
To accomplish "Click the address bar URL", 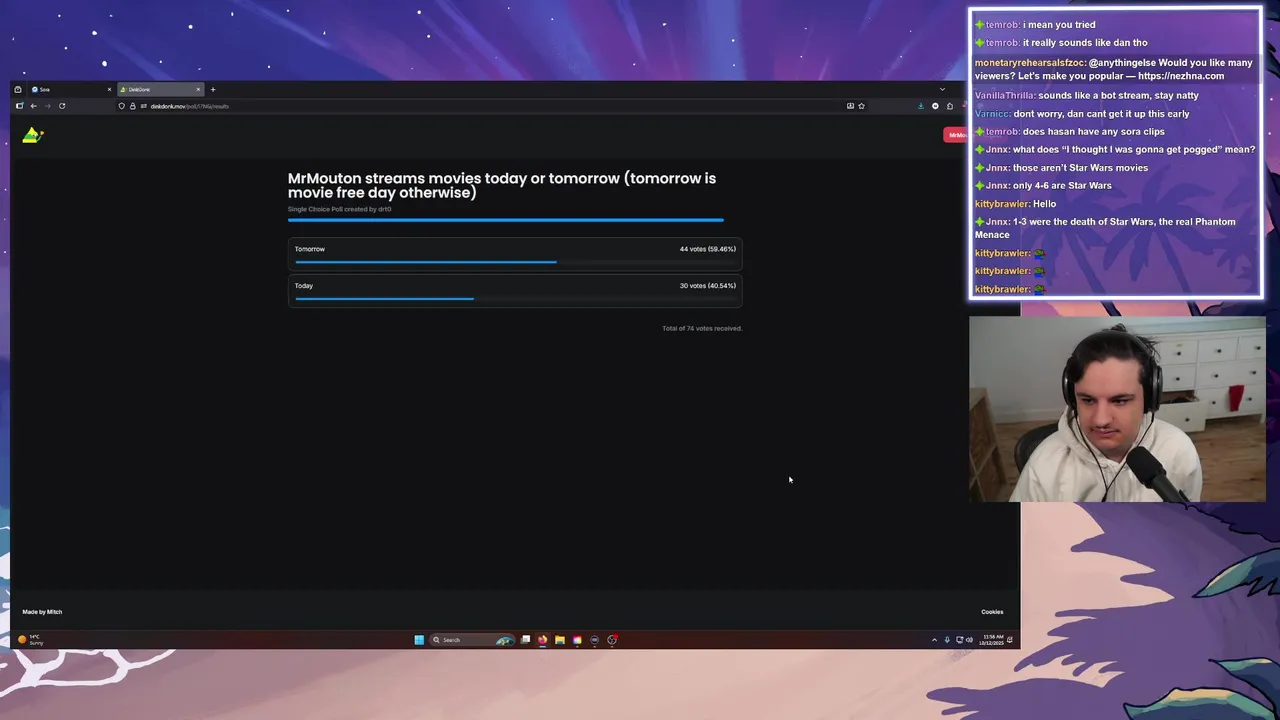I will (190, 106).
